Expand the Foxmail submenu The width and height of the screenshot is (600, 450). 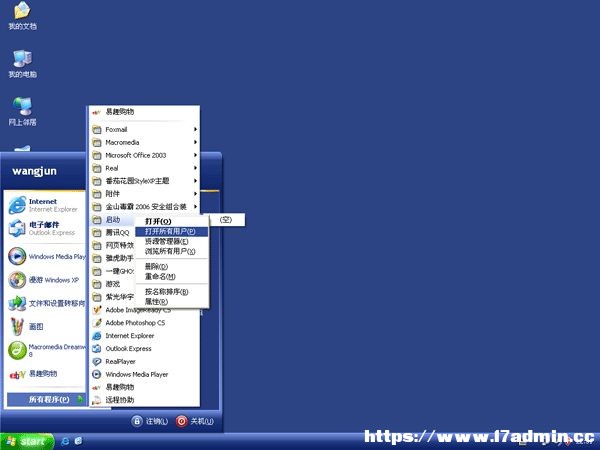(x=145, y=129)
